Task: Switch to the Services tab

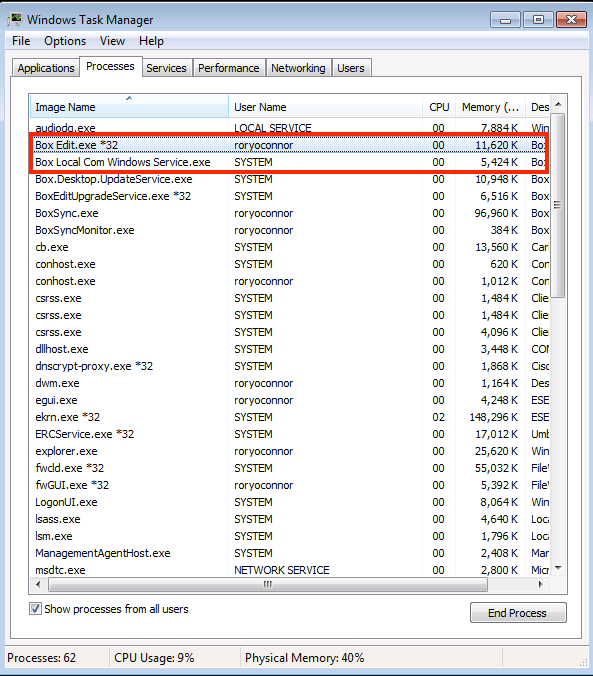Action: [166, 68]
